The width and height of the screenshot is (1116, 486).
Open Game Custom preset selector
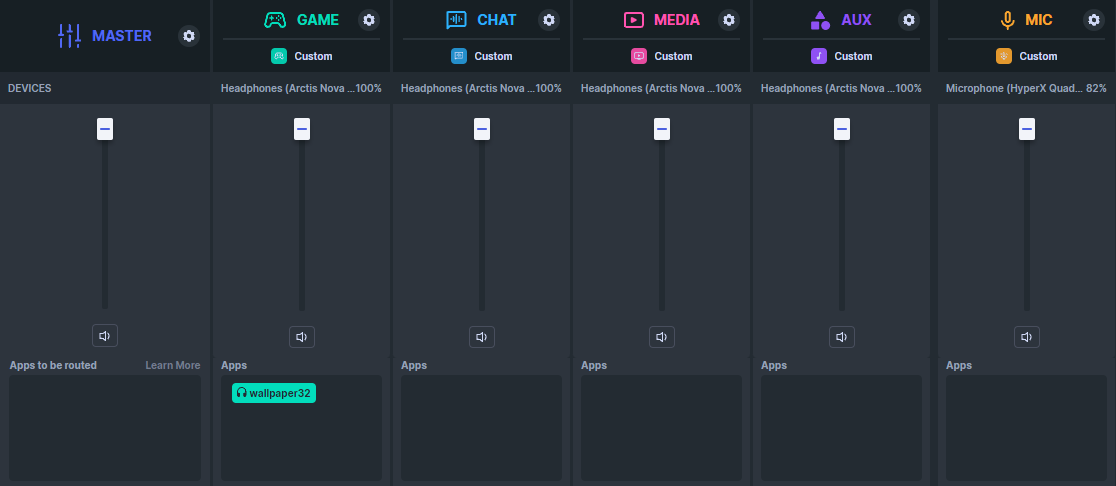click(302, 56)
